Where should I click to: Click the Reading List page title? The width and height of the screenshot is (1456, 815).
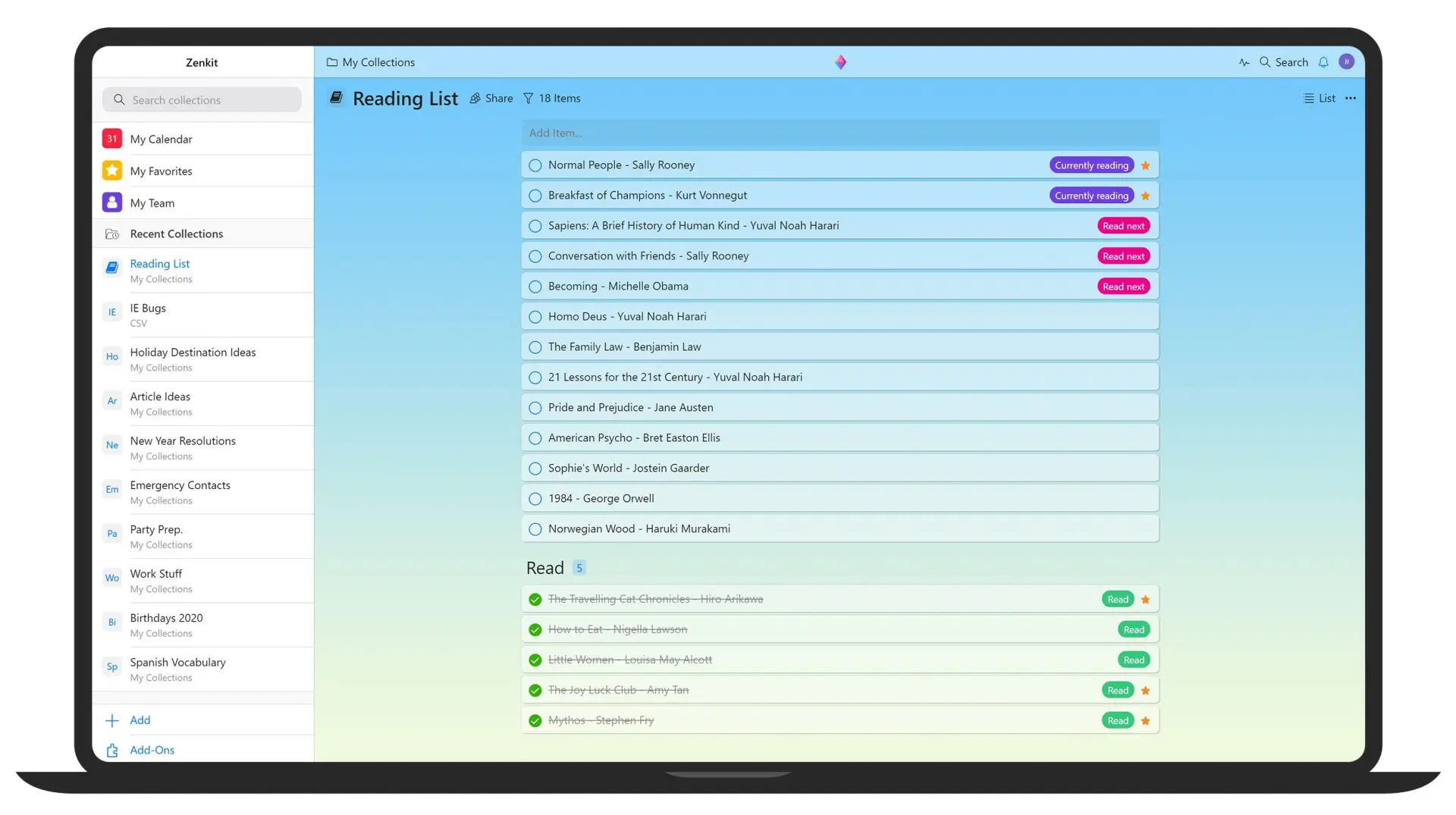405,99
